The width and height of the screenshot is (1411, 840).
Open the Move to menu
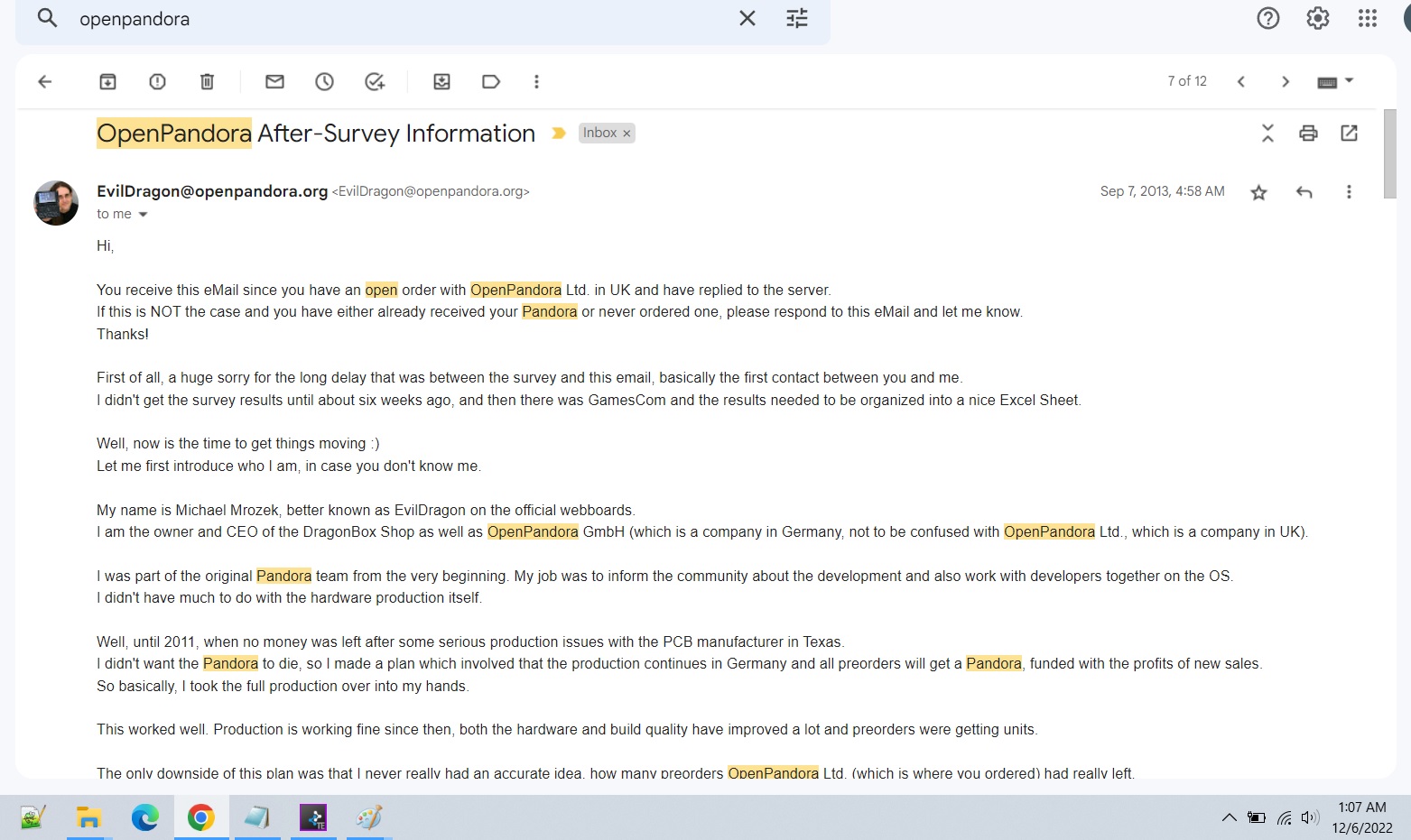[x=441, y=82]
